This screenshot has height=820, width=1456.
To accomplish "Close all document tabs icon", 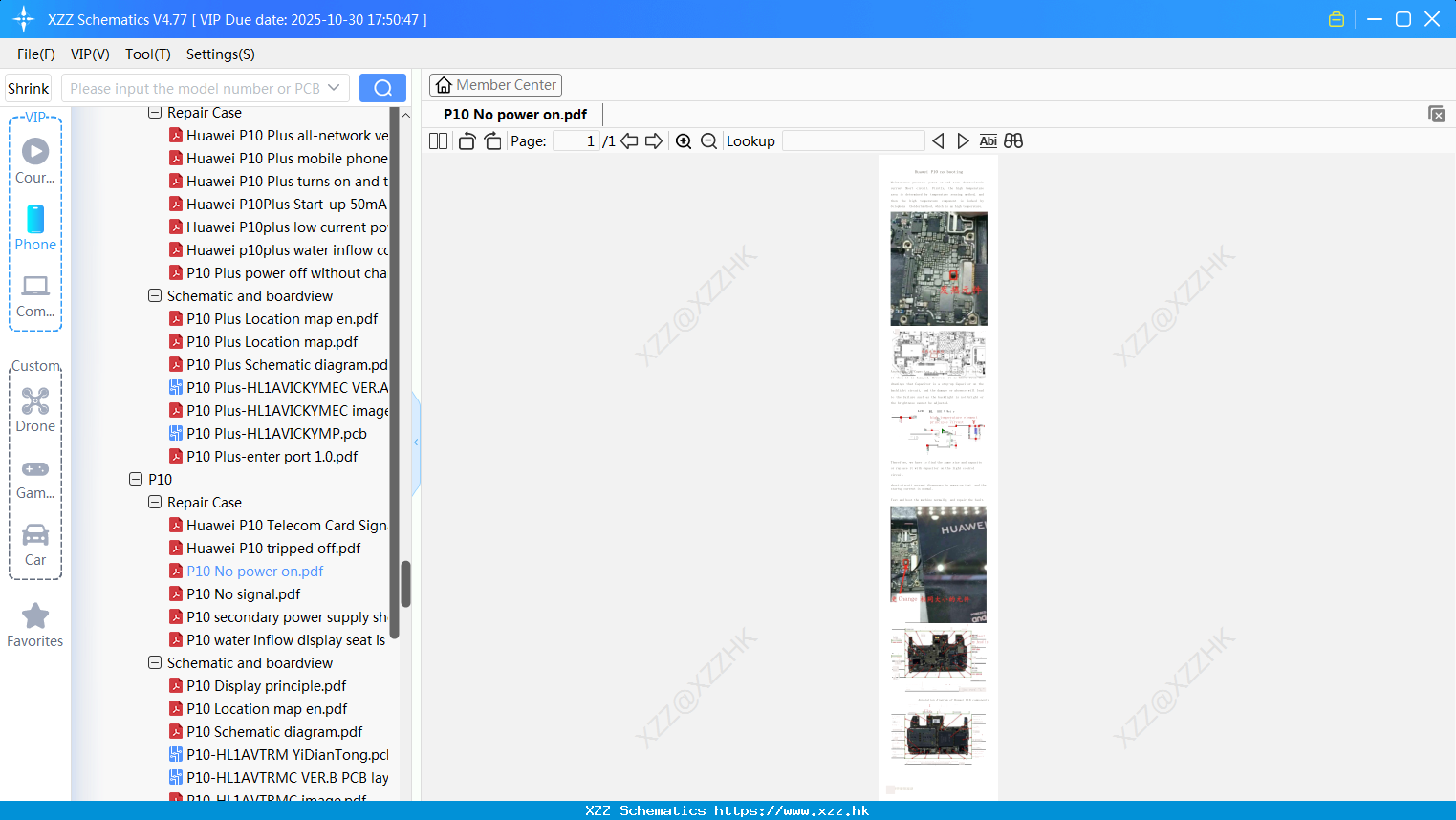I will (x=1436, y=114).
